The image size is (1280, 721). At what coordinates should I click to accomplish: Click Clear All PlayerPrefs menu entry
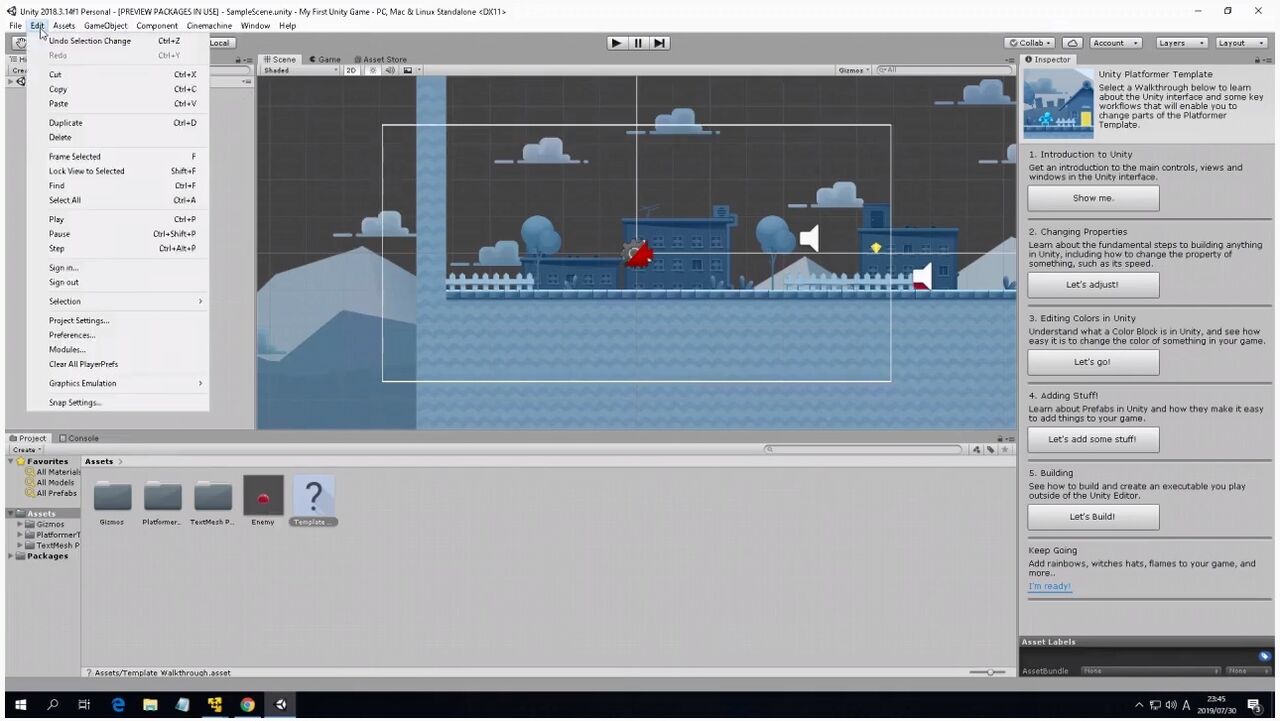(x=118, y=364)
